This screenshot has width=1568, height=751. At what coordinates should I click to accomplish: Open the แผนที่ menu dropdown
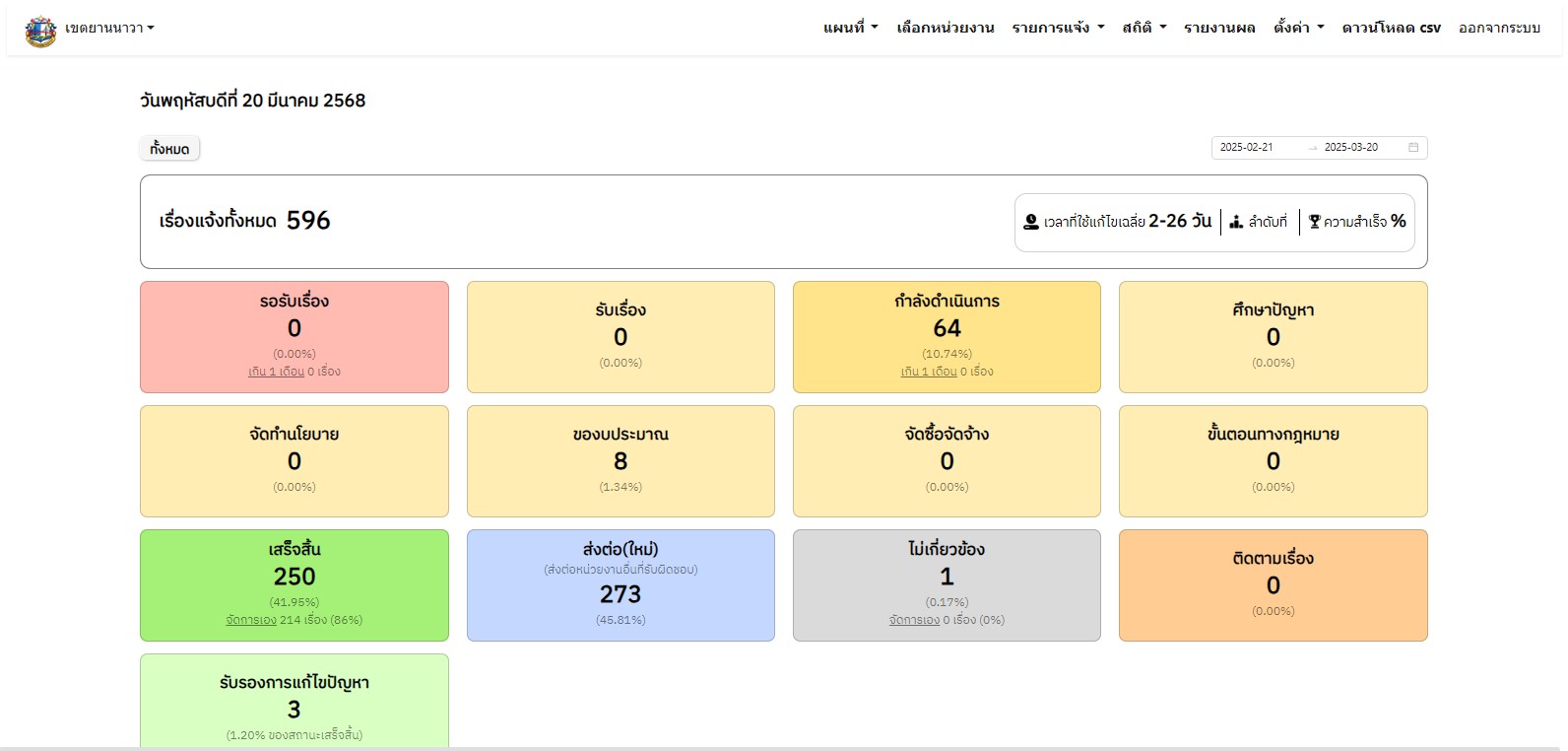coord(851,28)
